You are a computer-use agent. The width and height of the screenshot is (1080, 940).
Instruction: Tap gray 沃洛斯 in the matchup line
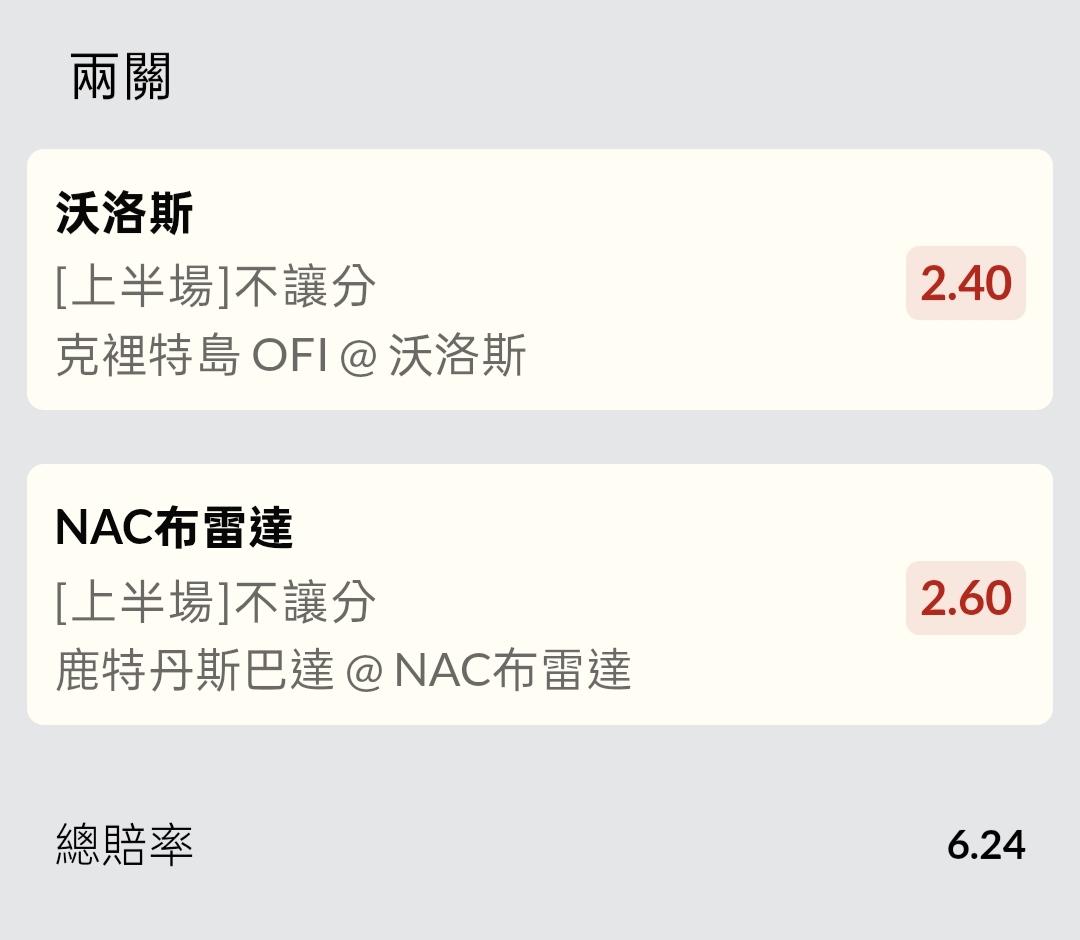[x=457, y=357]
